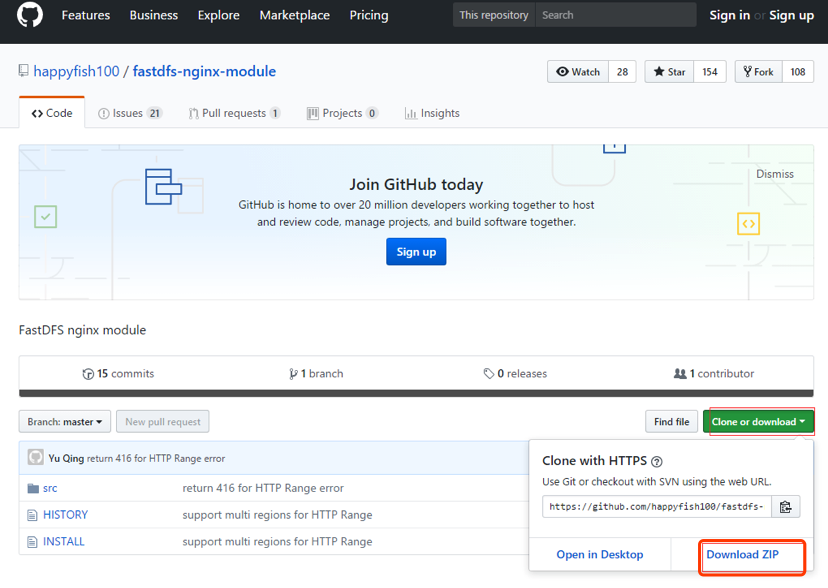The width and height of the screenshot is (828, 588).
Task: Fork this repository
Action: coord(758,72)
